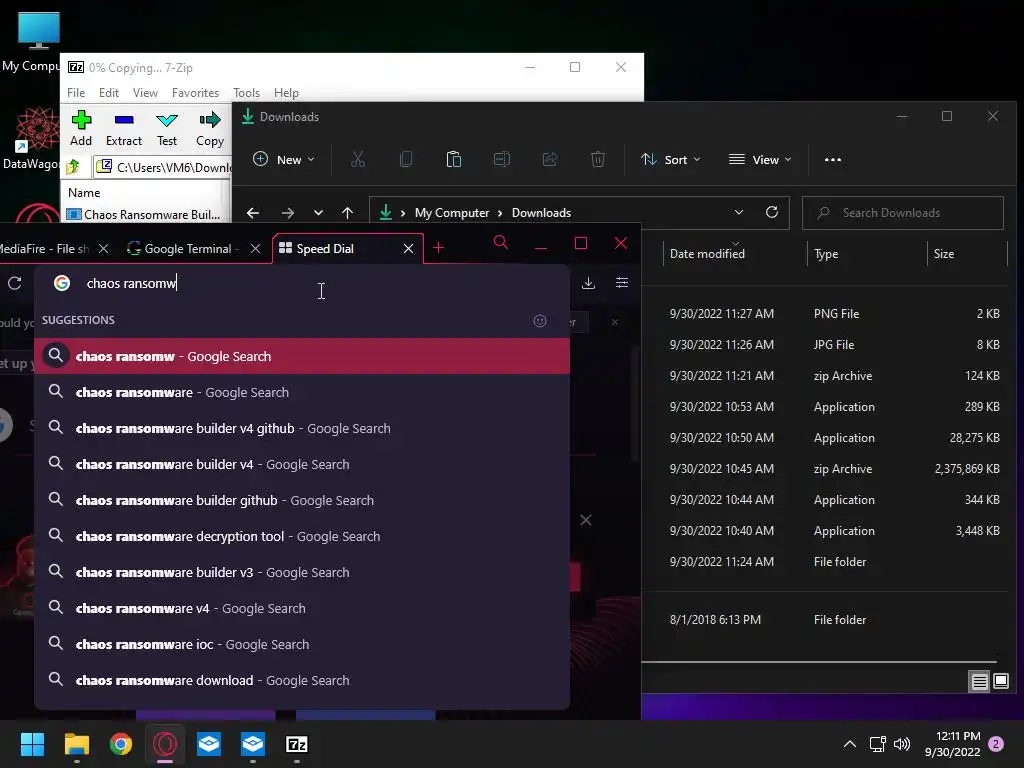This screenshot has height=768, width=1024.
Task: Open the Edit menu in 7-Zip
Action: 108,93
